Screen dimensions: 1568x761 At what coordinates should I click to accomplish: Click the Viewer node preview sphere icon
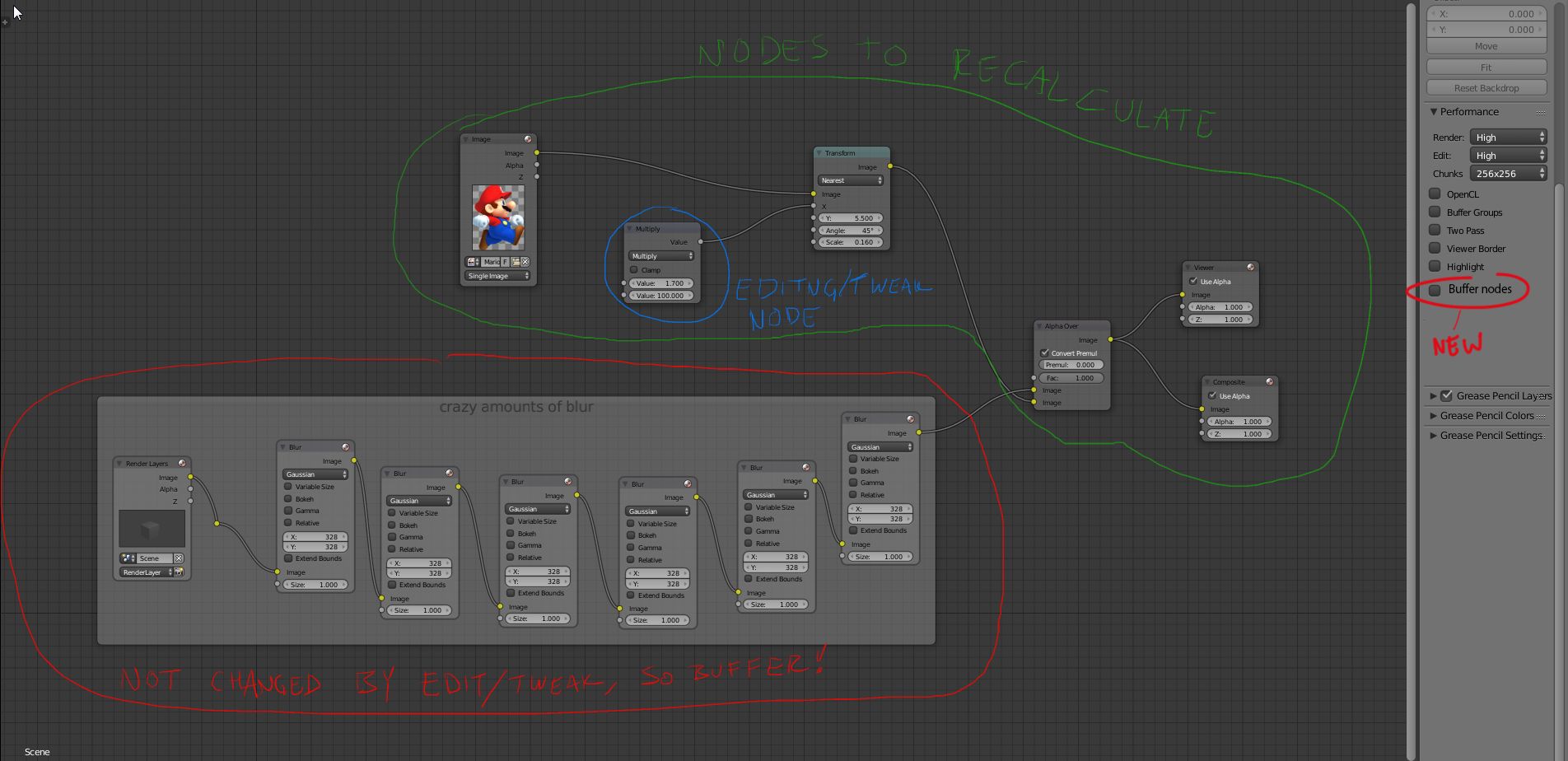(1250, 267)
